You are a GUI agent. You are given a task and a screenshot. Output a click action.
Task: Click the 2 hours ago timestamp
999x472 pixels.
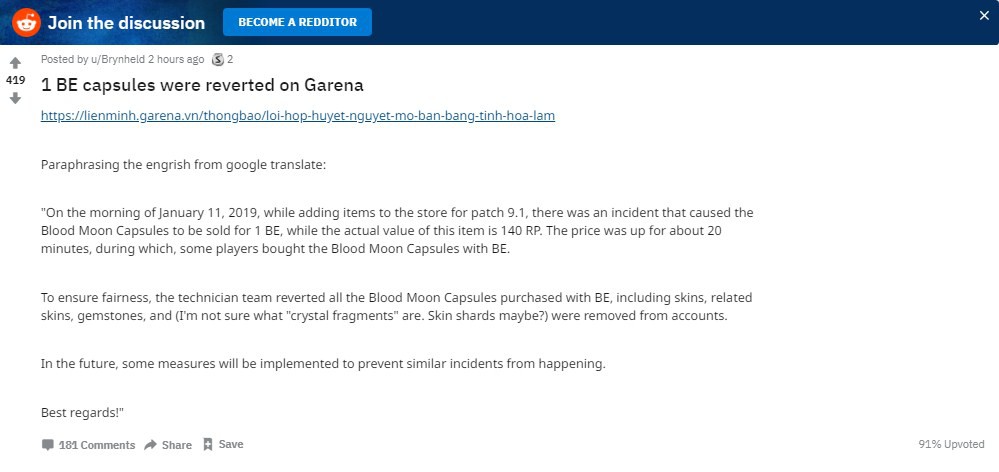coord(176,59)
